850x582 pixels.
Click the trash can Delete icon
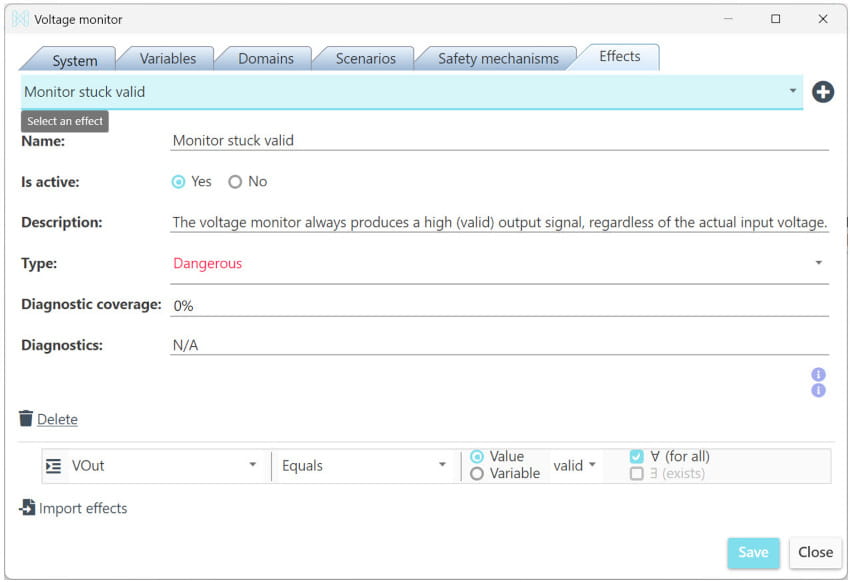click(x=26, y=419)
